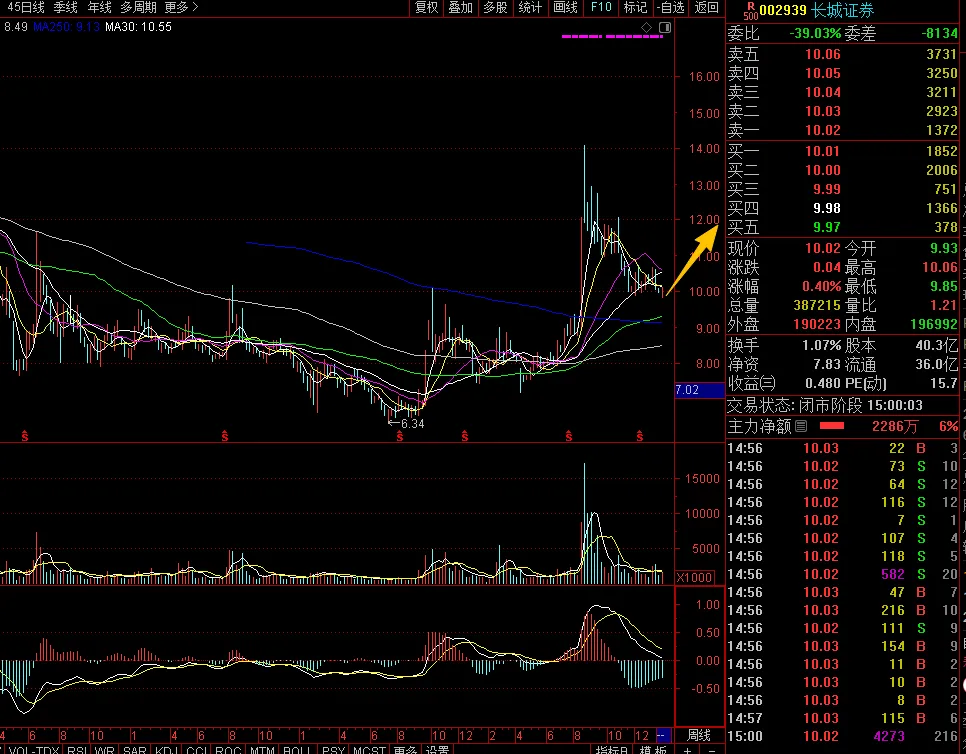The height and width of the screenshot is (754, 966).
Task: Click the diamond icon above the chart
Action: (646, 27)
